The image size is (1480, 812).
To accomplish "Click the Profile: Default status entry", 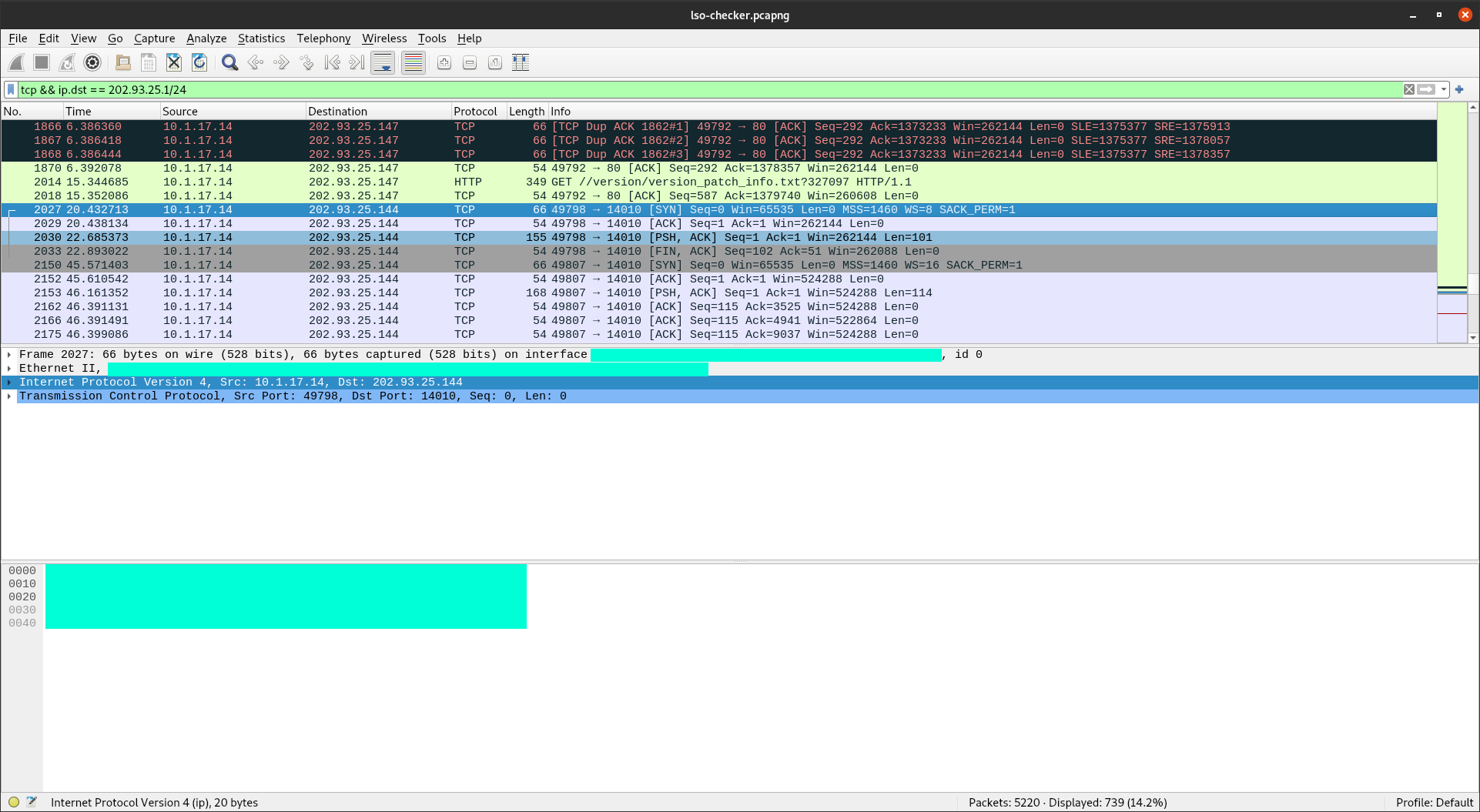I will point(1434,802).
